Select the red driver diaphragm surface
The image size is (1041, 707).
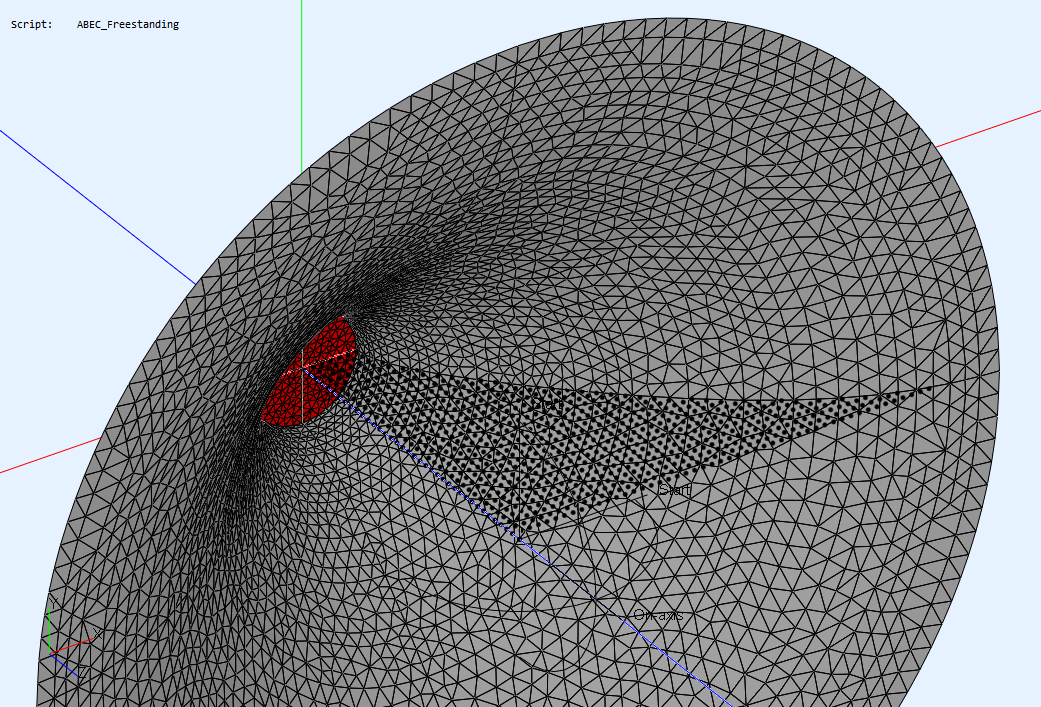309,373
